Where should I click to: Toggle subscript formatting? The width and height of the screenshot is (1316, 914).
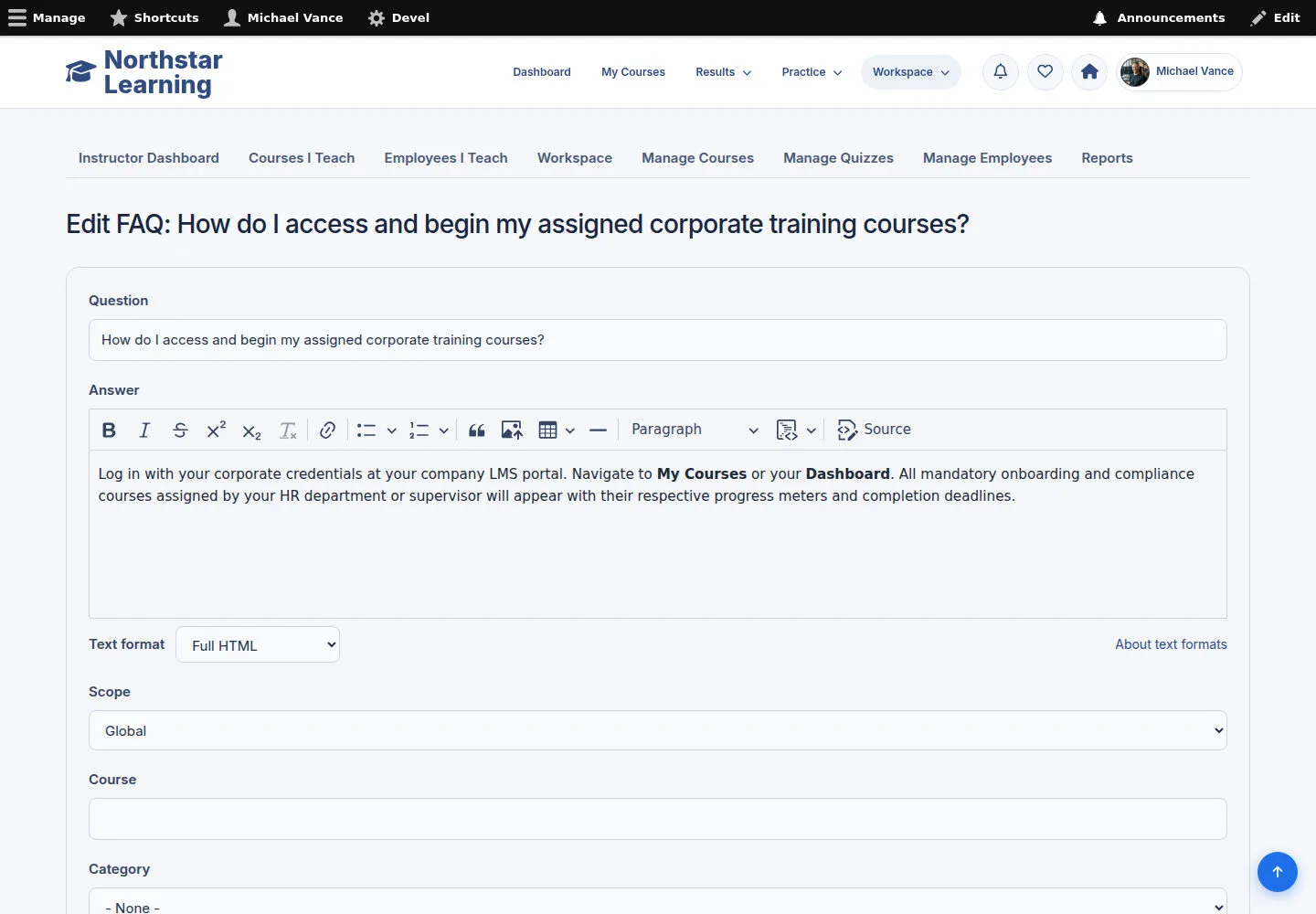click(251, 430)
